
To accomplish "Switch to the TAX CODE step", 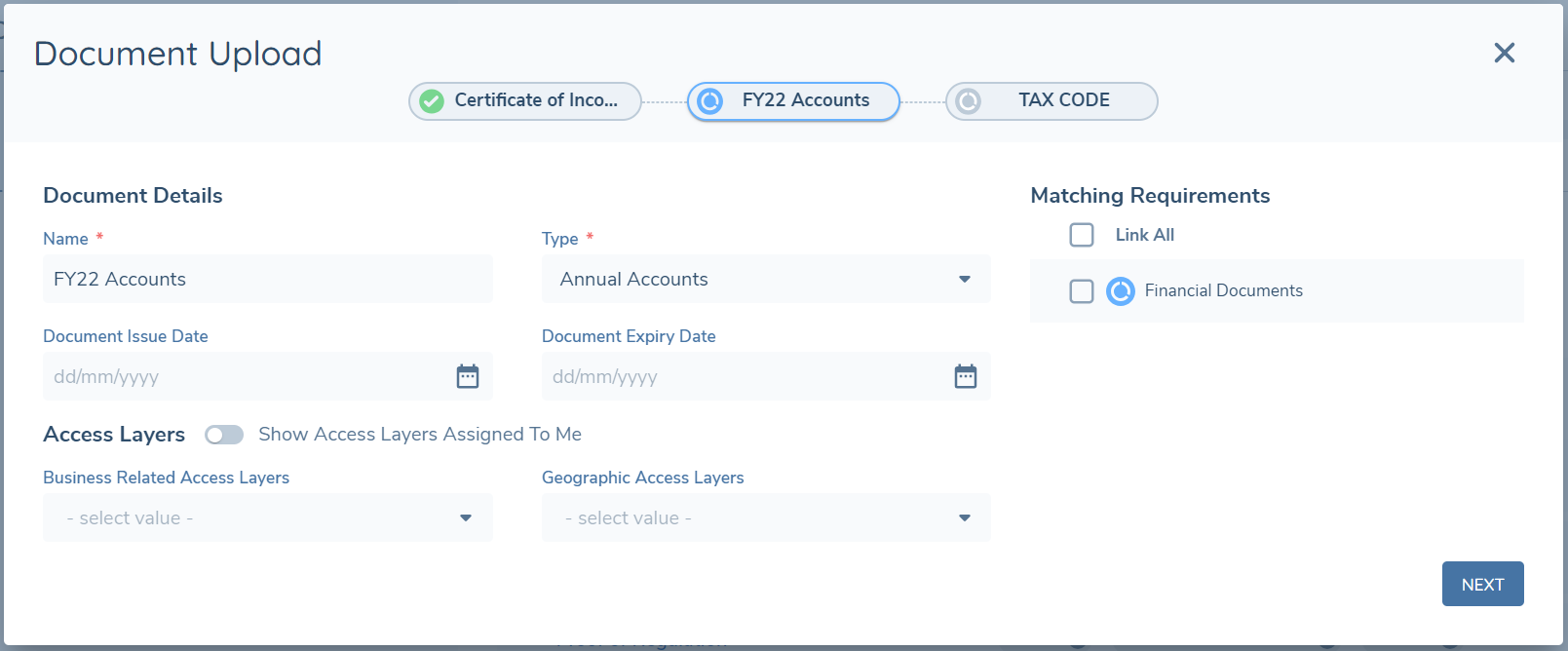I will [1063, 100].
